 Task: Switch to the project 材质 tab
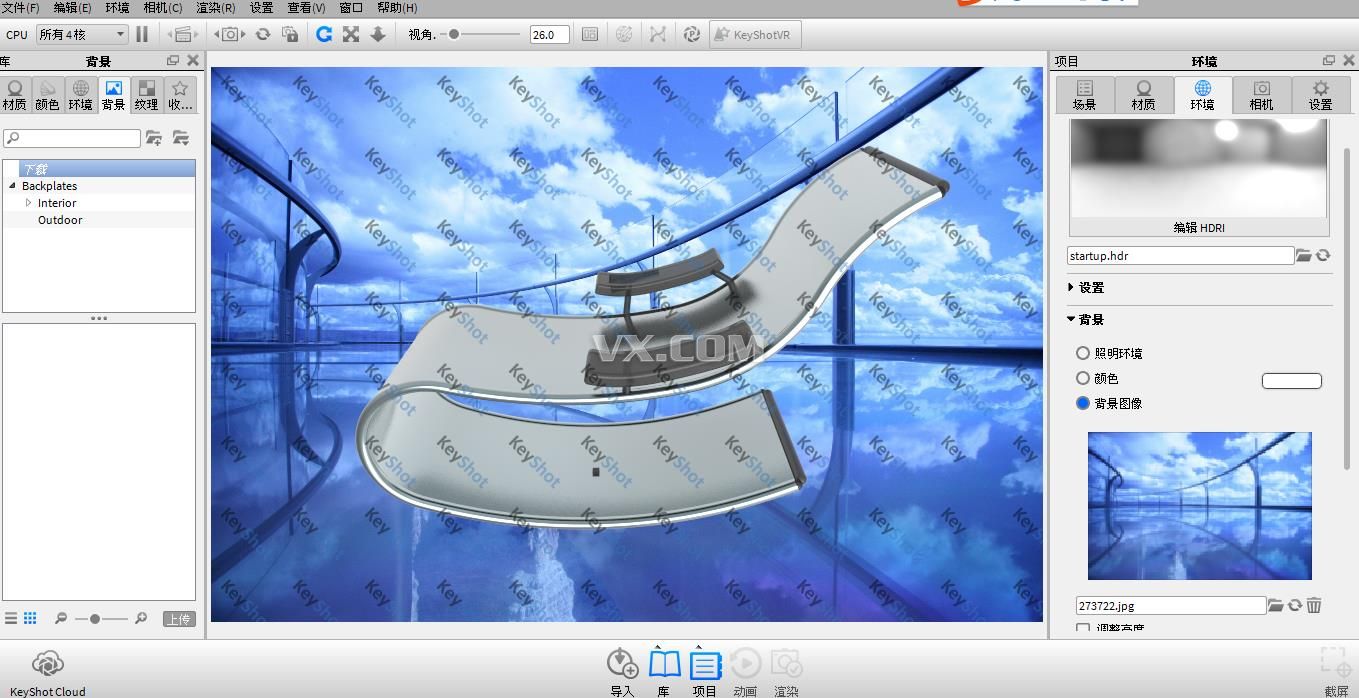[x=1143, y=95]
